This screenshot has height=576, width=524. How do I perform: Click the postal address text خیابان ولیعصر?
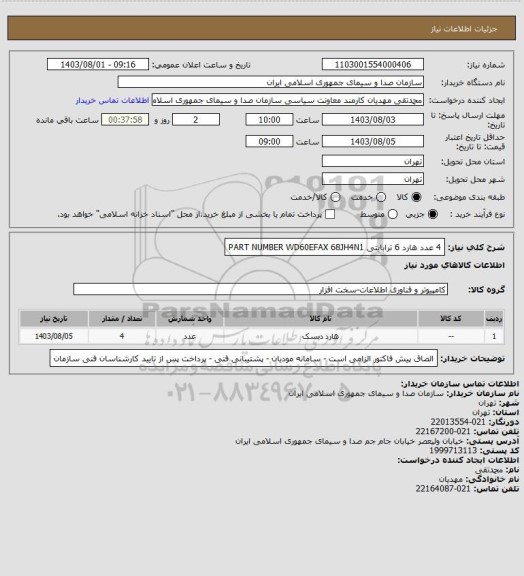click(349, 441)
